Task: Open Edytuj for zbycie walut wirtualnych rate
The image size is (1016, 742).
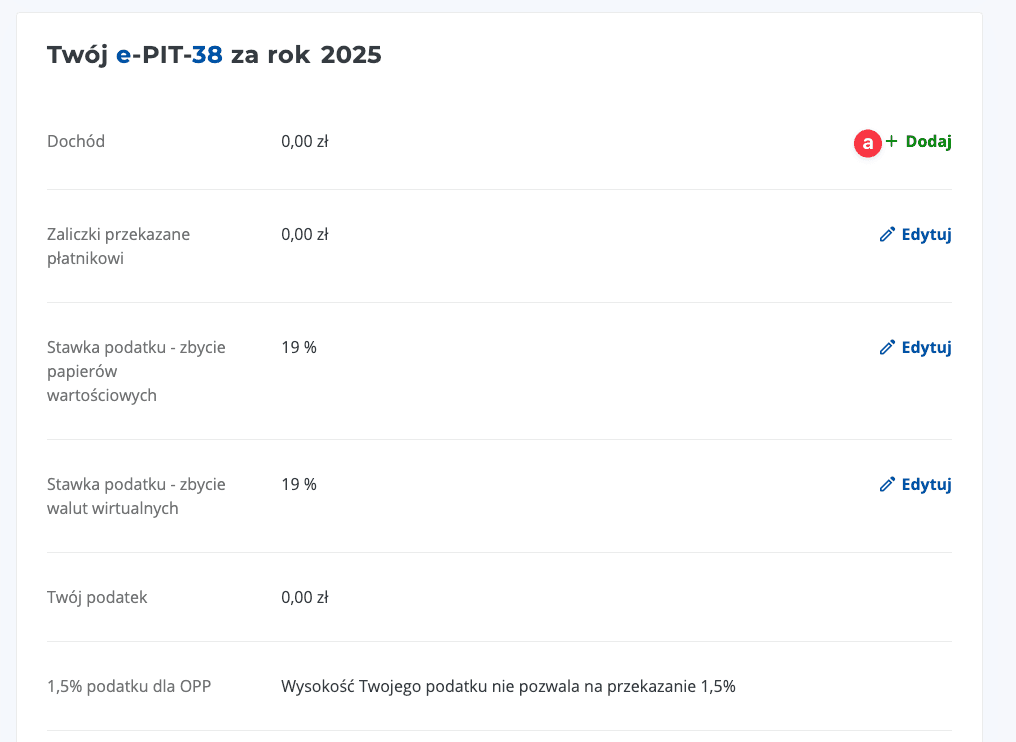Action: tap(925, 484)
